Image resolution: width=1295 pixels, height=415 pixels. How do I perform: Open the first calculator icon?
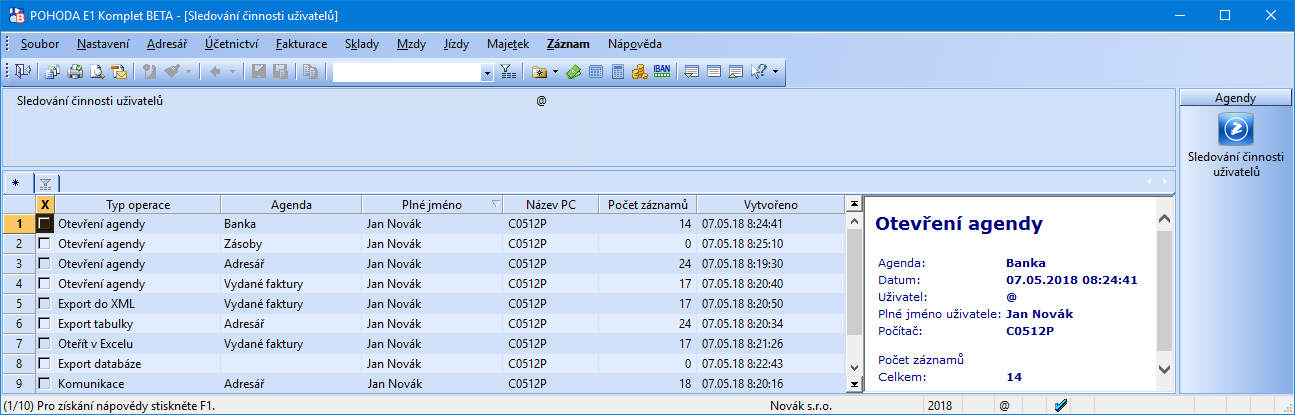(595, 72)
